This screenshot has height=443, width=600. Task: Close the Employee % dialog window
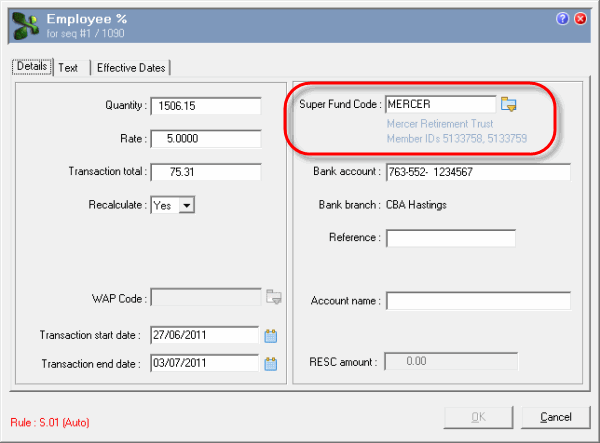(581, 19)
